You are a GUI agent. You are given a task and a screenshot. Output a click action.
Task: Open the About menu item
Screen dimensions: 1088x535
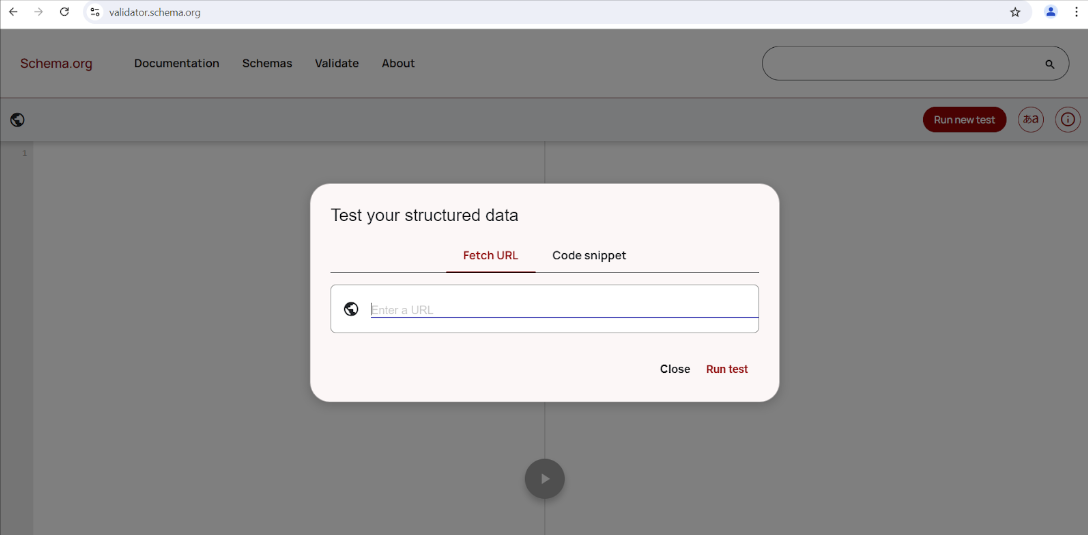coord(398,63)
